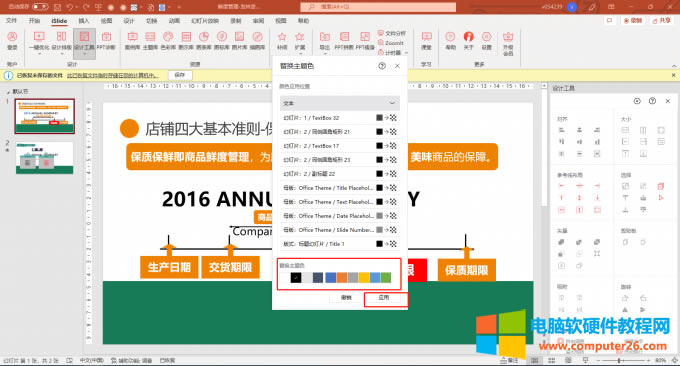Open the 案例库 case library
Viewport: 680px width, 366px height.
point(132,41)
